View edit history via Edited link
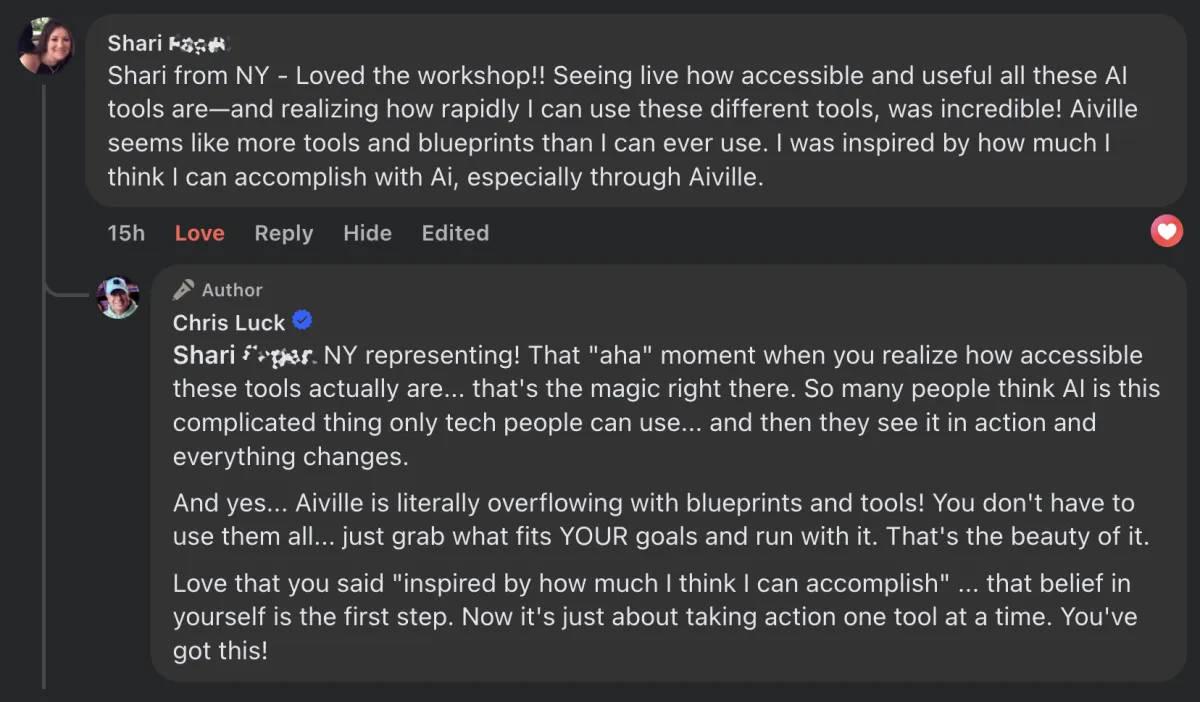The height and width of the screenshot is (702, 1200). click(x=455, y=233)
